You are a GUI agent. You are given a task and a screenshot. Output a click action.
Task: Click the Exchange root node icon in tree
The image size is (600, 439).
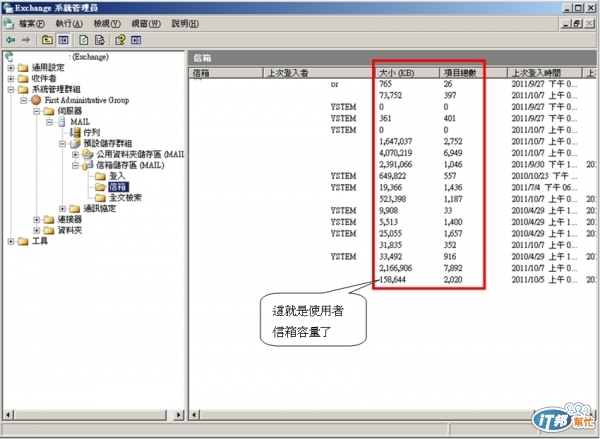click(x=9, y=57)
